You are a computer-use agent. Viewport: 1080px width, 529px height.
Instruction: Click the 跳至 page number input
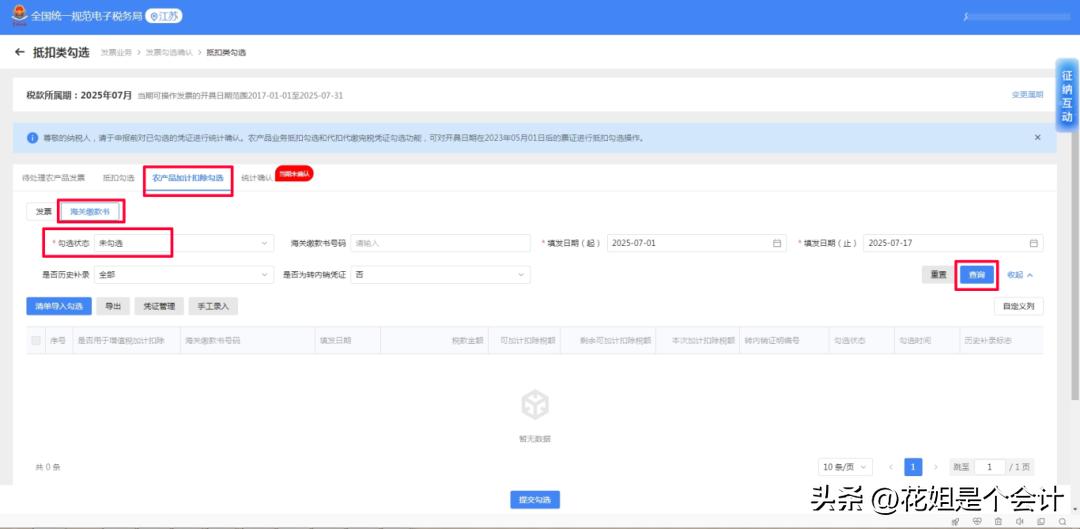point(990,467)
